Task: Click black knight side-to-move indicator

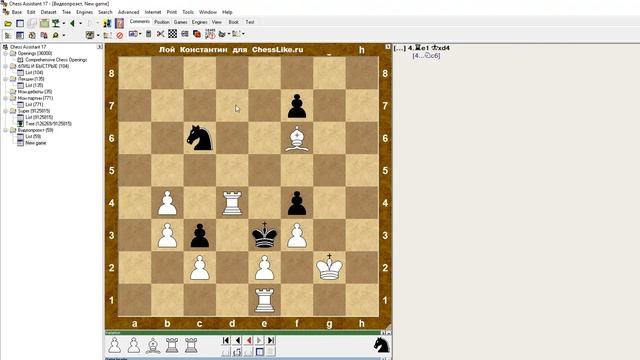Action: [x=381, y=345]
